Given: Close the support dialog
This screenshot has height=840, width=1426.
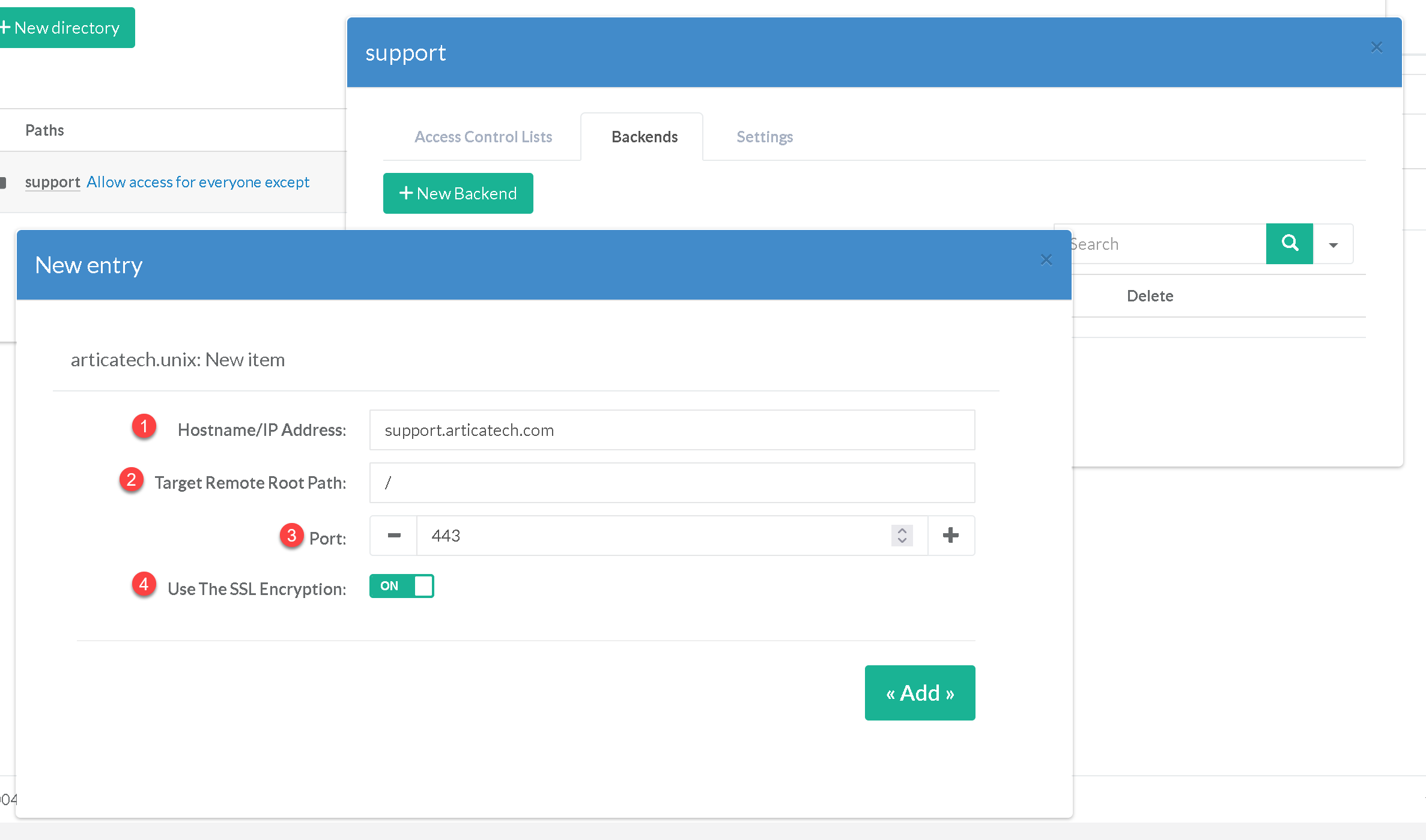Looking at the screenshot, I should 1377,47.
